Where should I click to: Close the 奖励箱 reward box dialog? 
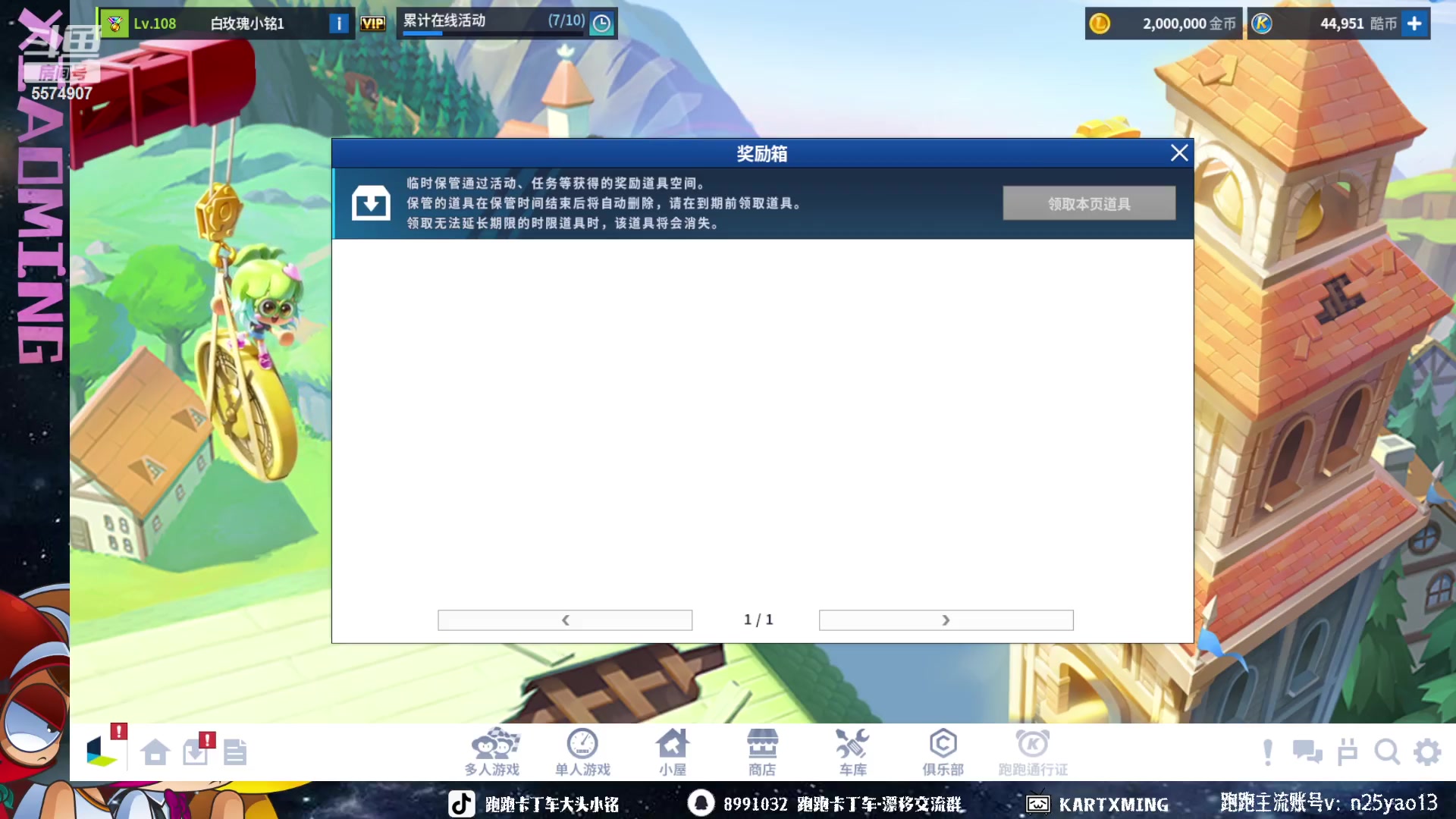pos(1179,153)
